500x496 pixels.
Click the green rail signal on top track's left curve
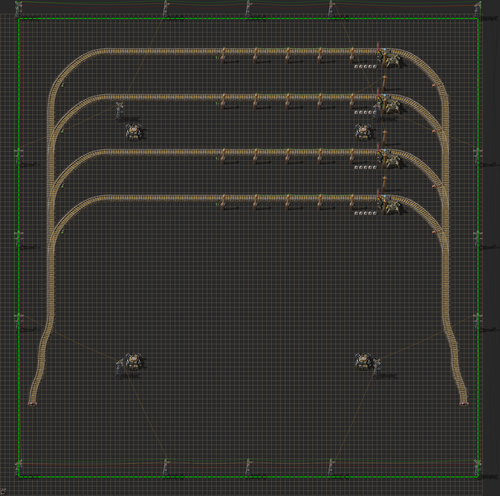click(x=63, y=86)
